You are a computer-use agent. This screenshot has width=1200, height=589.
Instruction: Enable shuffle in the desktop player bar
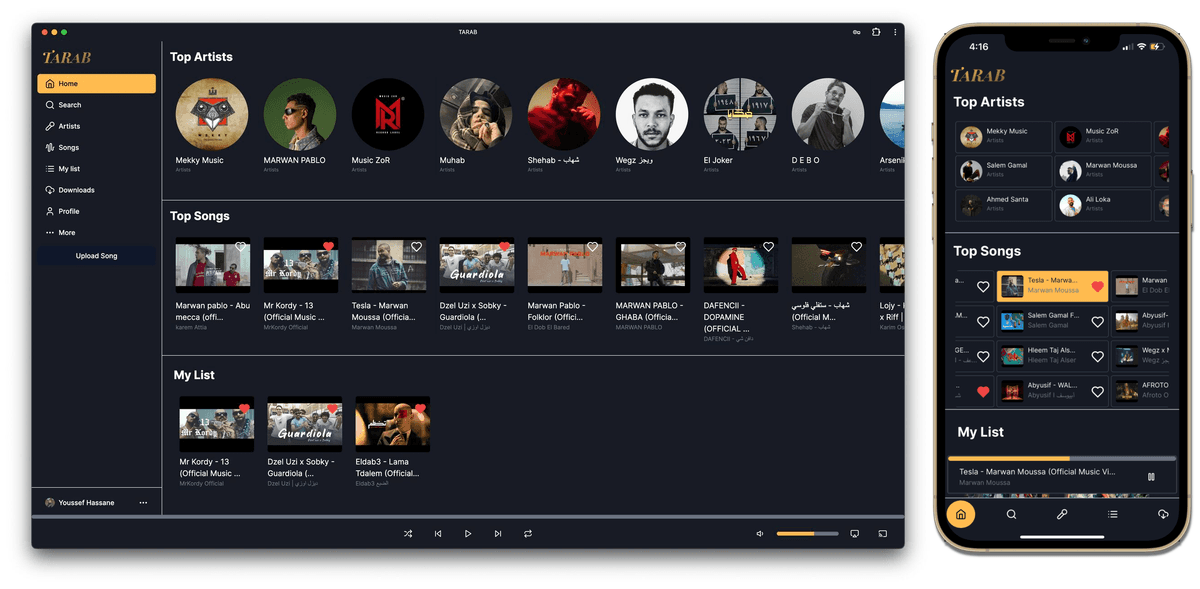click(x=408, y=534)
